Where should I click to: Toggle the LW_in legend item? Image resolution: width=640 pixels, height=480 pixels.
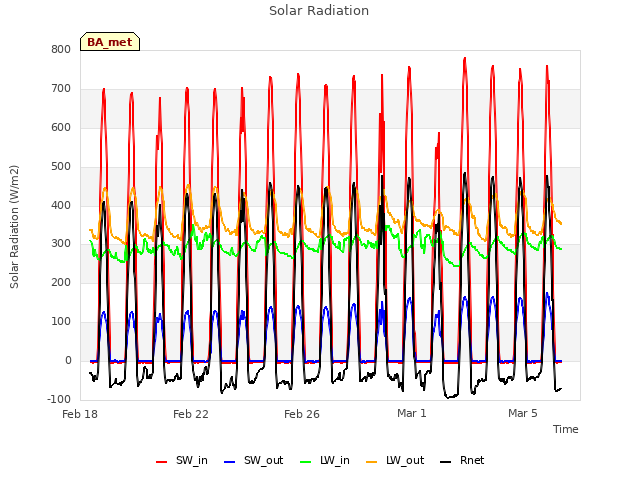click(325, 461)
